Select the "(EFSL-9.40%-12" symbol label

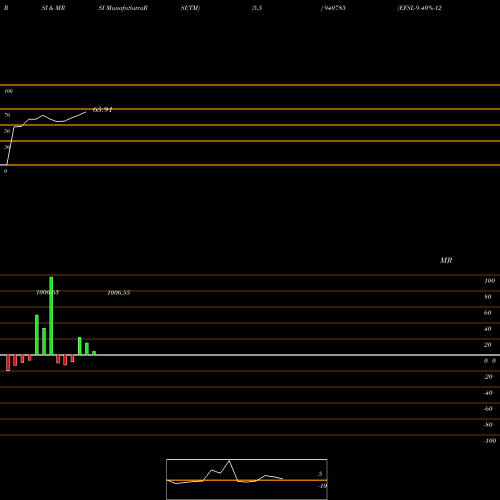(420, 8)
